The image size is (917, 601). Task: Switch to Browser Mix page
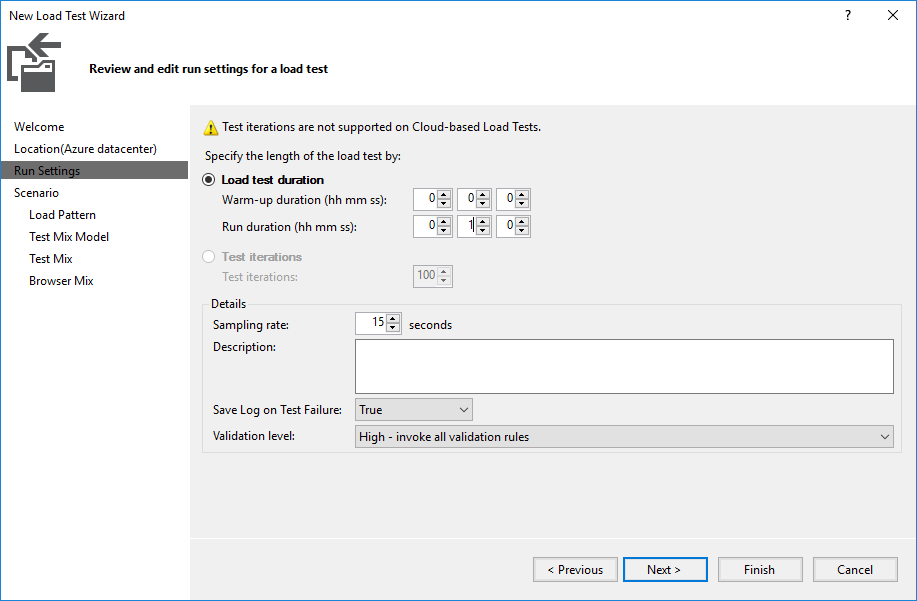click(x=61, y=281)
